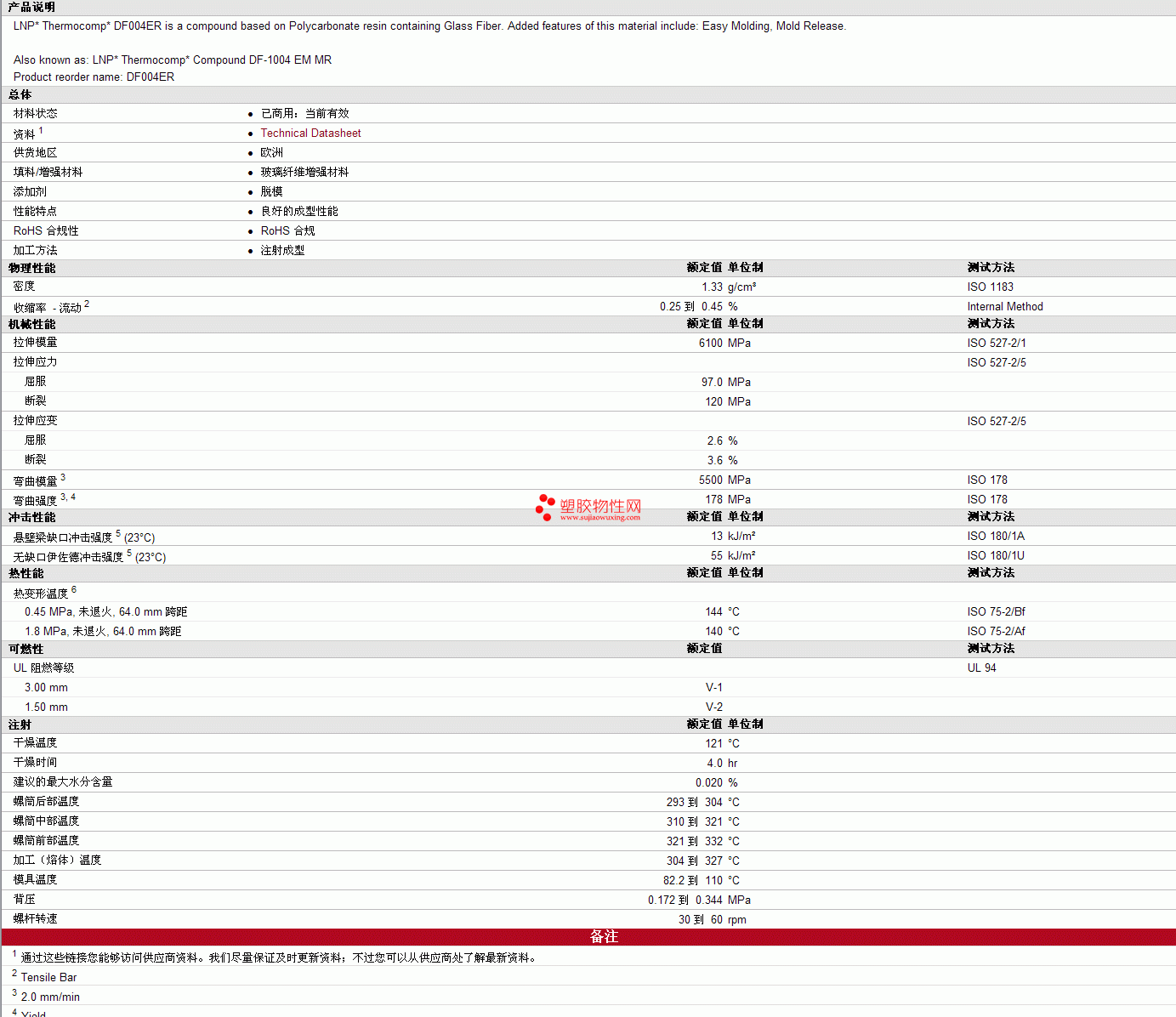Click the 热性能 section header

click(x=26, y=574)
